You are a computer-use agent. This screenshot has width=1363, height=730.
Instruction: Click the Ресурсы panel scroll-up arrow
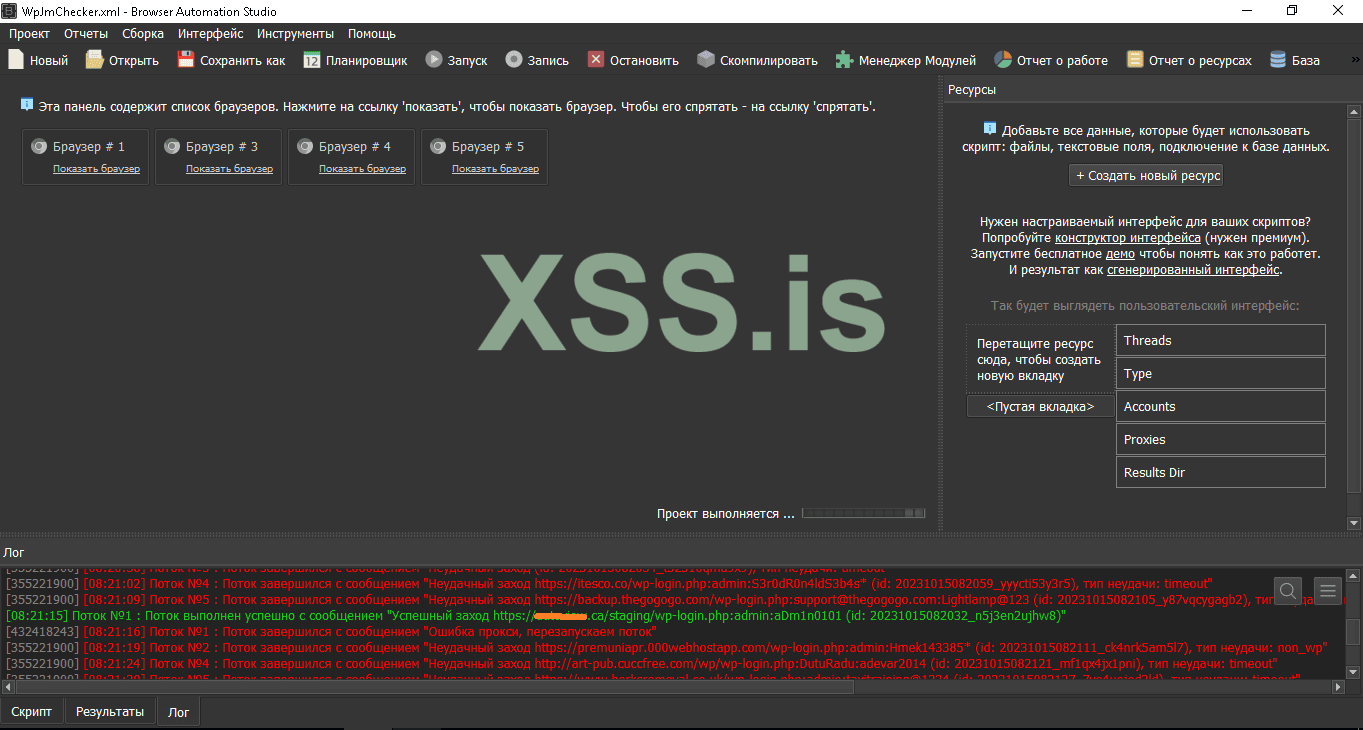click(1354, 114)
